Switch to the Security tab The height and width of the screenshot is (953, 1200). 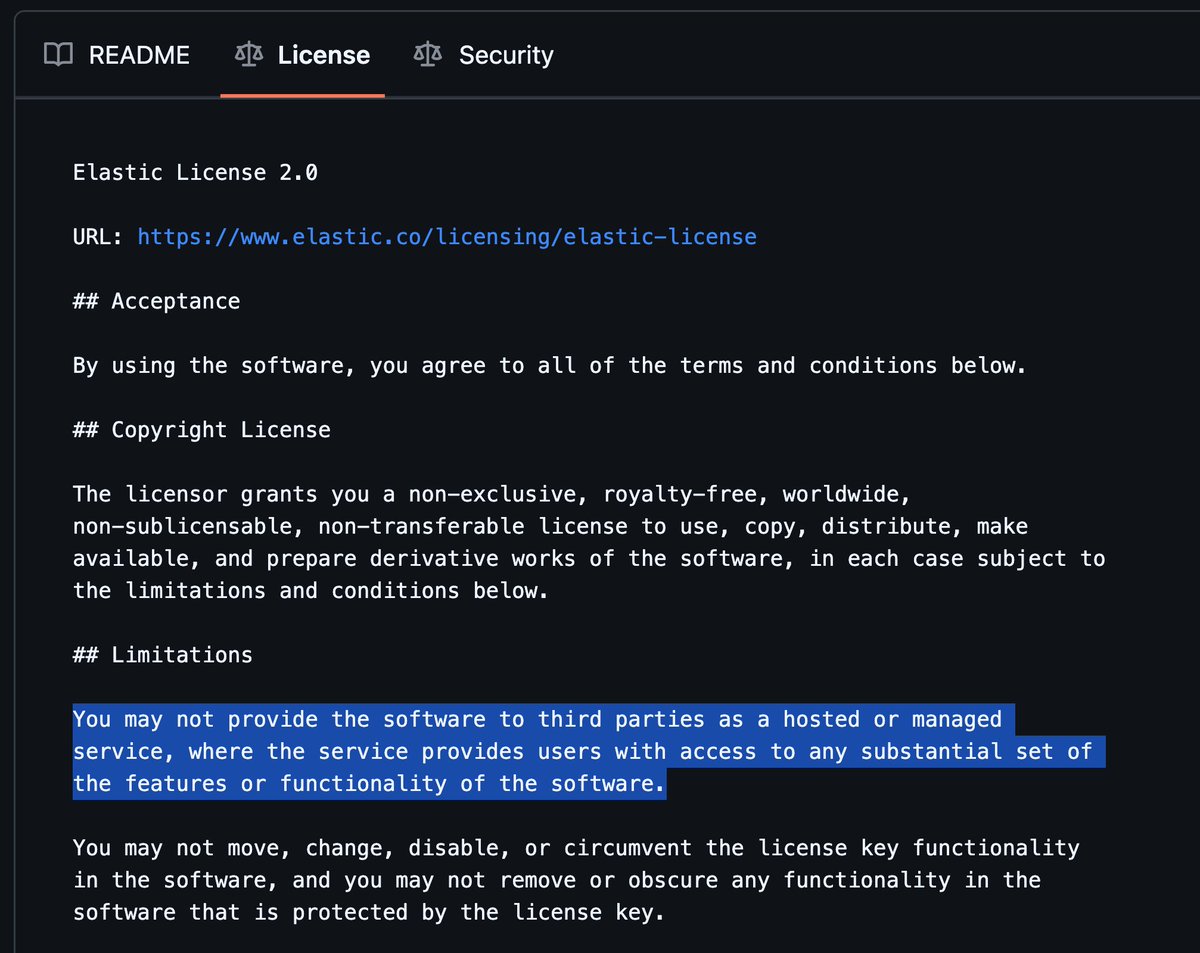pyautogui.click(x=484, y=55)
